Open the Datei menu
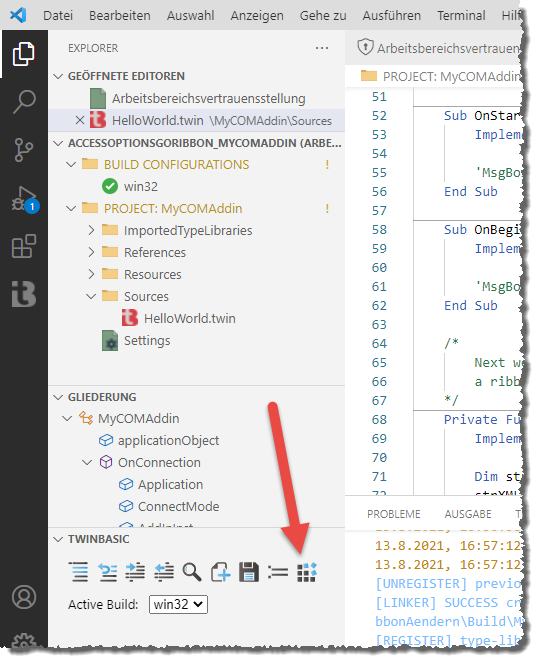540x665 pixels. click(58, 16)
